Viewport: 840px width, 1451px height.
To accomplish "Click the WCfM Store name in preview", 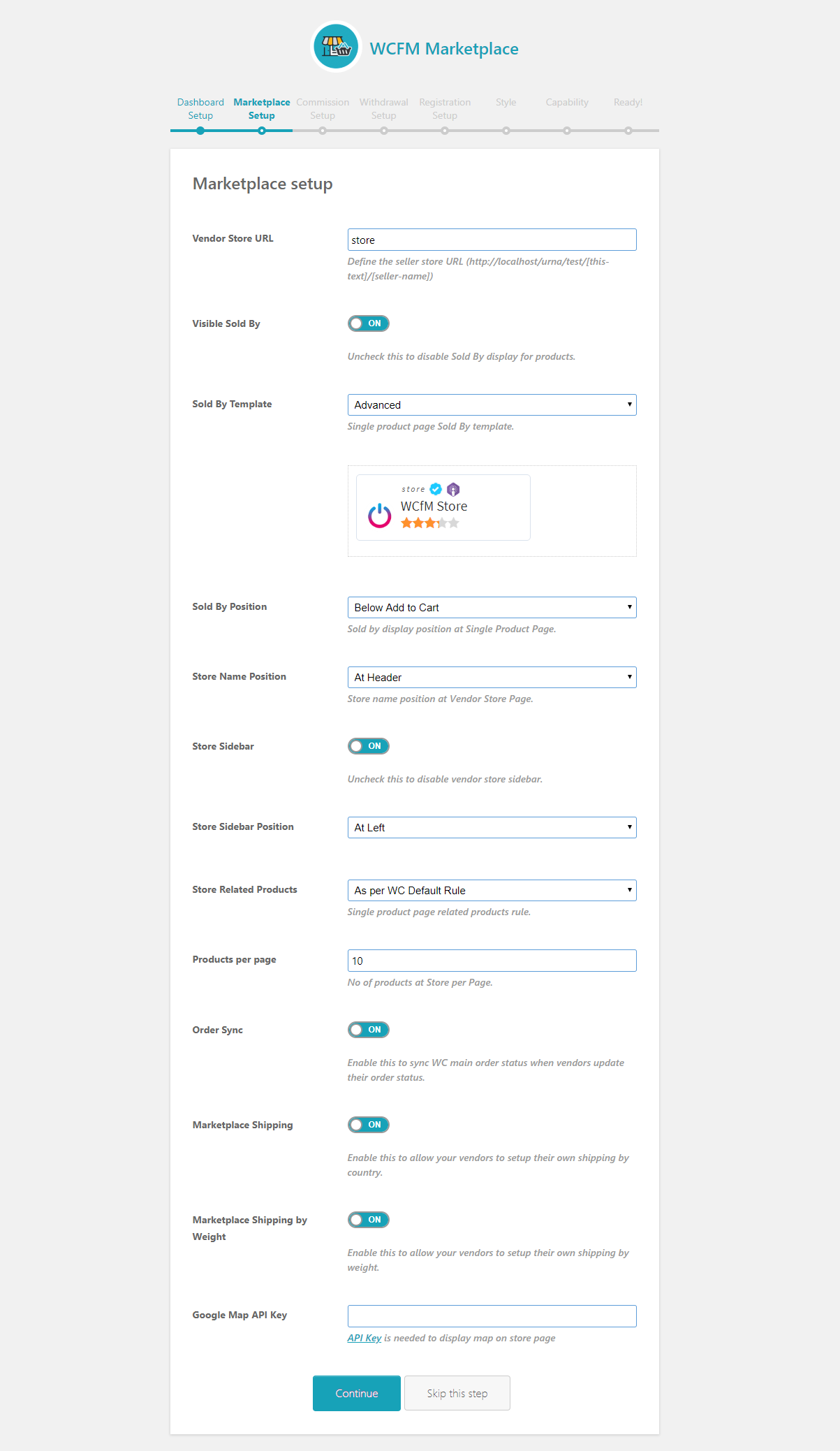I will coord(434,506).
